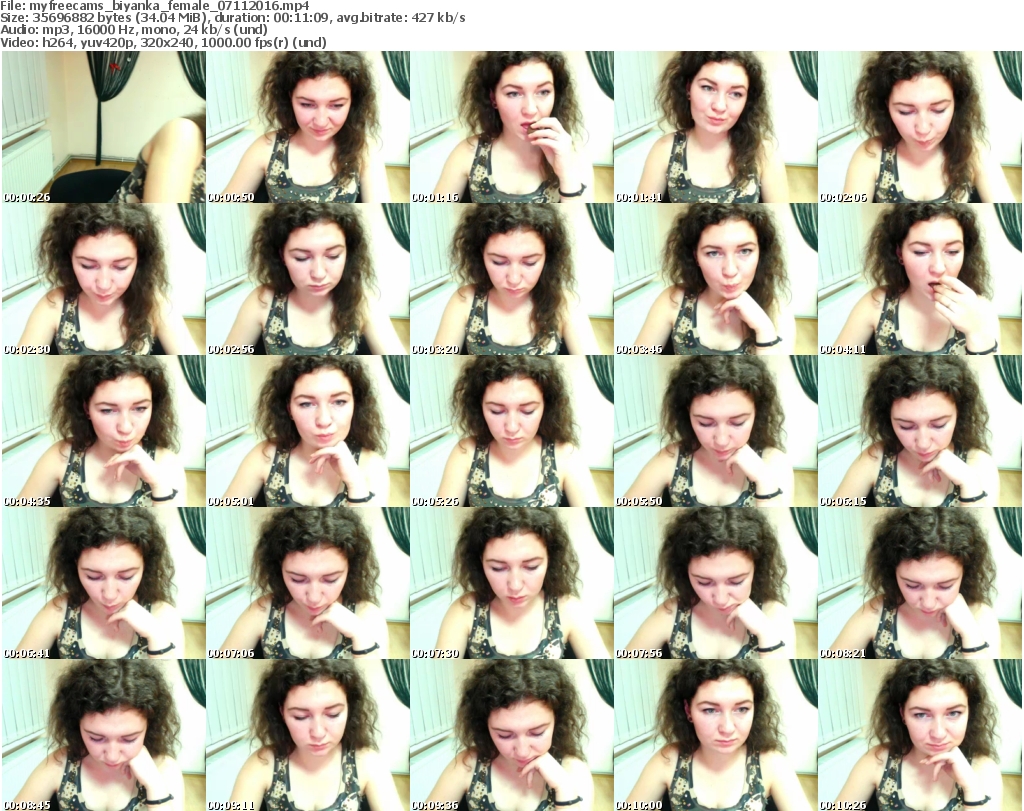Viewport: 1024px width, 811px height.
Task: Select the thumbnail stamped 00:06:41
Action: click(x=104, y=583)
